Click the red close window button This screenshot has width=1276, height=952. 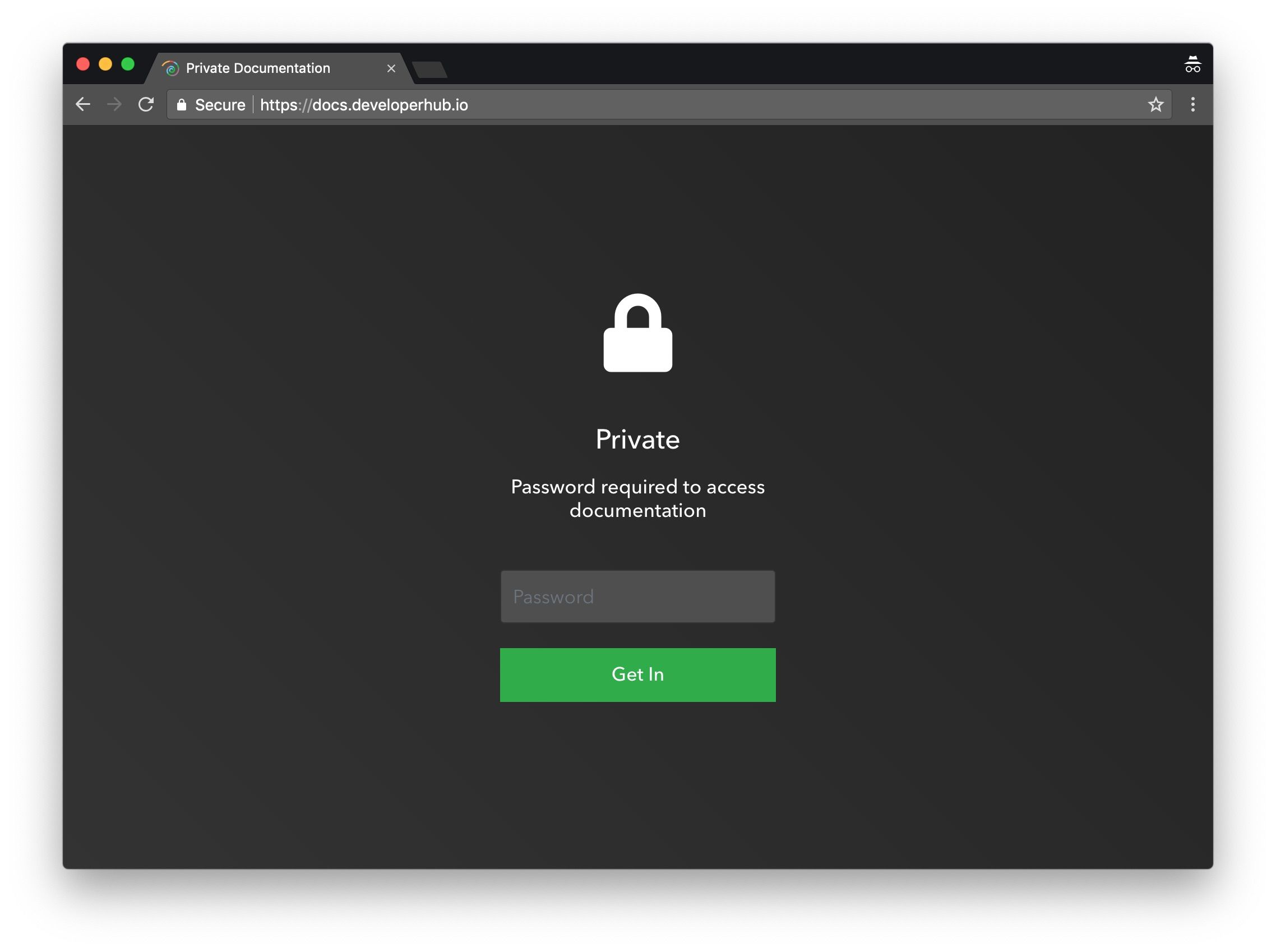[x=83, y=64]
